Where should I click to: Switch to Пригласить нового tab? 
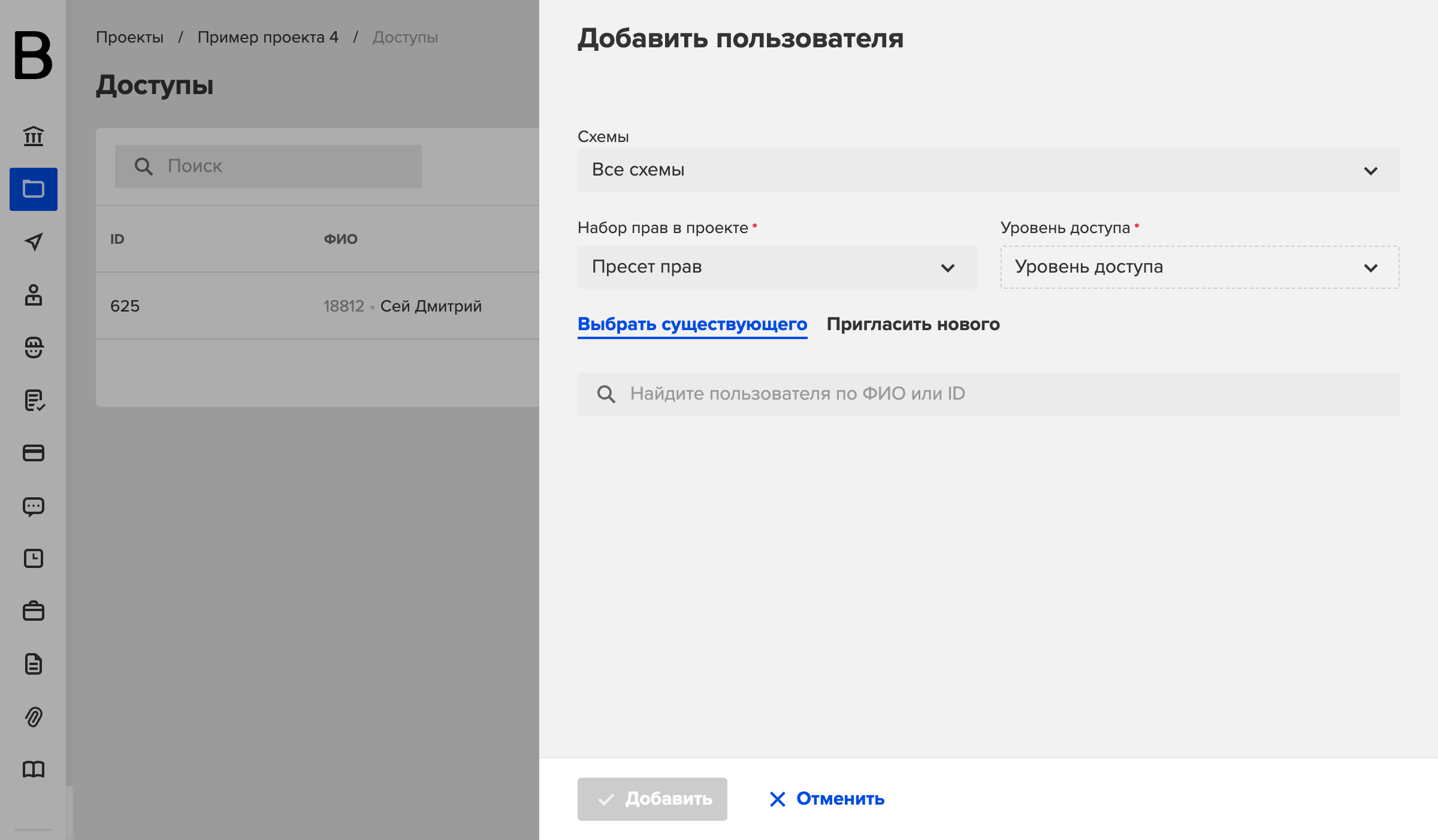tap(913, 324)
